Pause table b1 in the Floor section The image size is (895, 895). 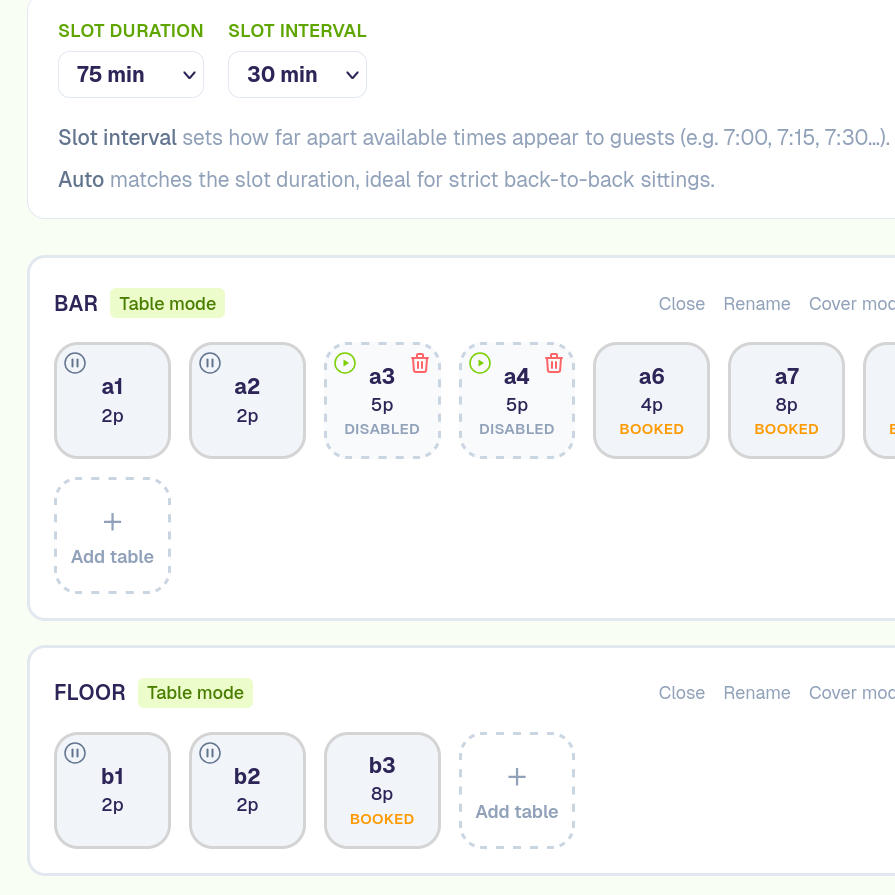[x=75, y=753]
